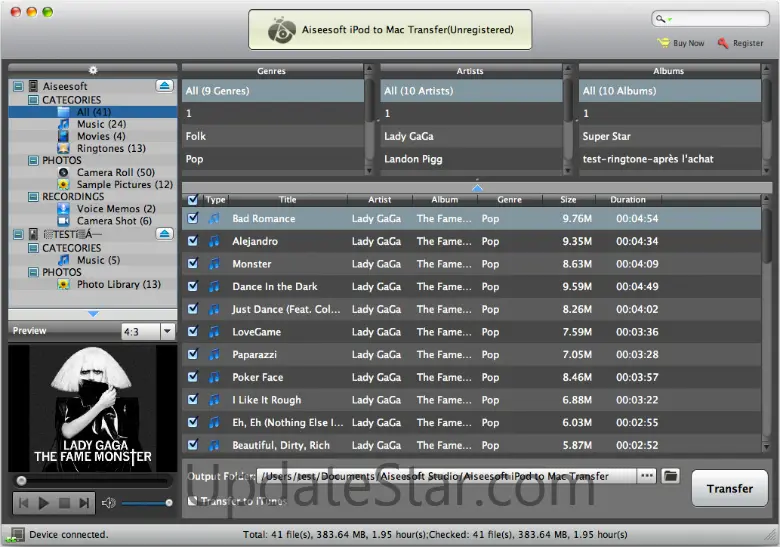Screen dimensions: 780x547
Task: Open Sample Pictures (12)
Action: coord(124,184)
